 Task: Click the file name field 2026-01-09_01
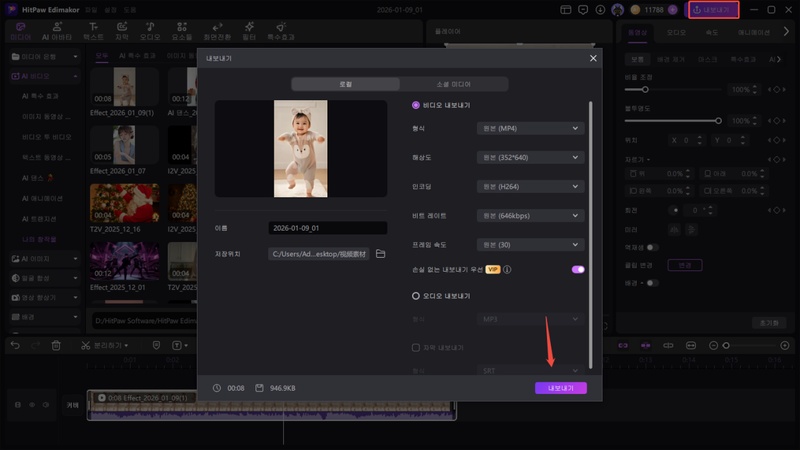coord(327,228)
